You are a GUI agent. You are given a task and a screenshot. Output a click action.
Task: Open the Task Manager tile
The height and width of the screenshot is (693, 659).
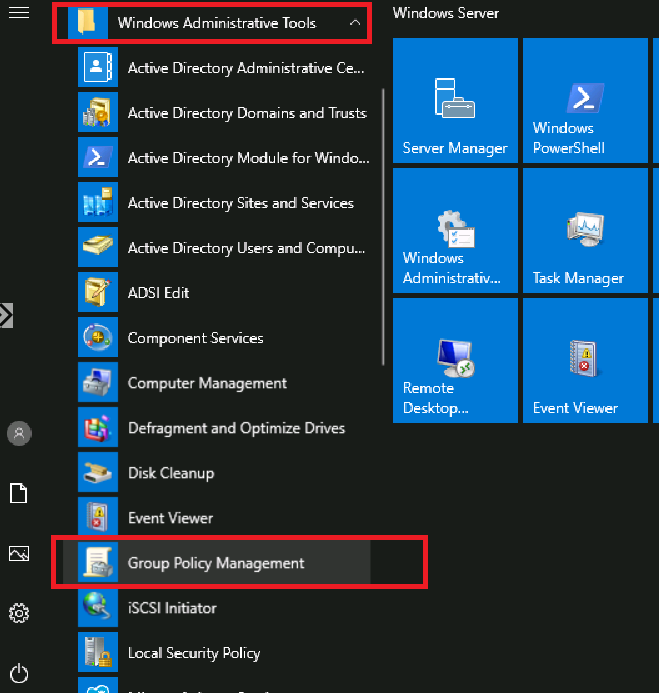pos(585,230)
